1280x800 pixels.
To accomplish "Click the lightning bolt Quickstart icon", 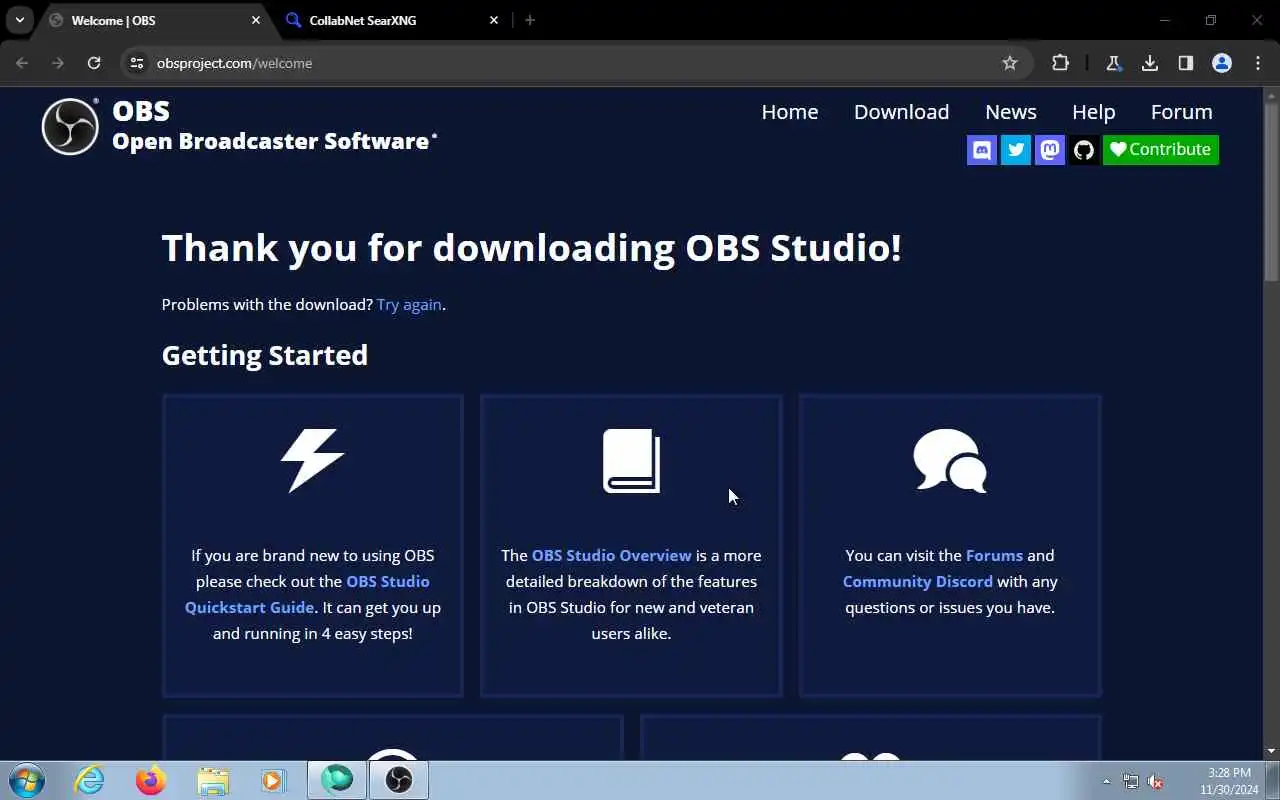I will click(312, 461).
